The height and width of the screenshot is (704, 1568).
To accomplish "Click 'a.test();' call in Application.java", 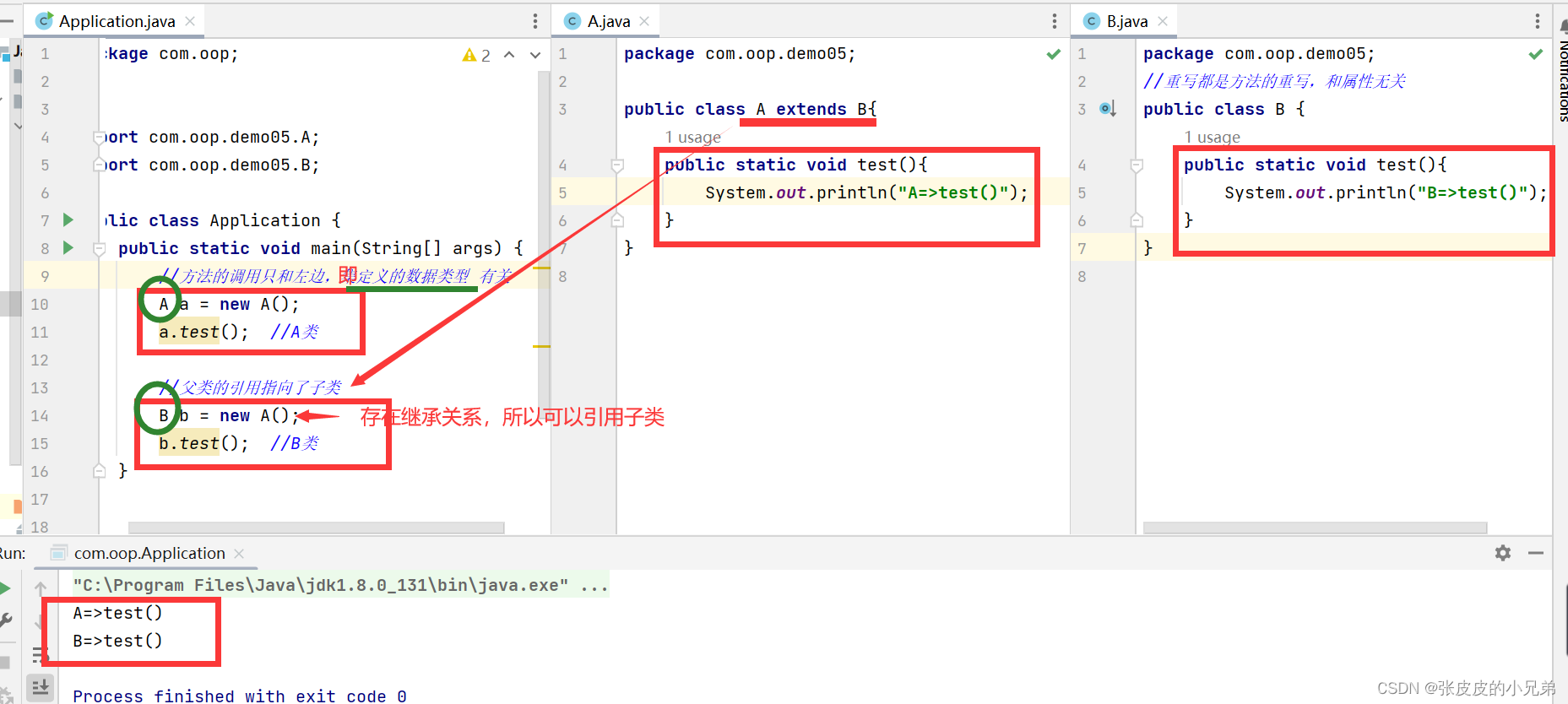I will [x=203, y=332].
